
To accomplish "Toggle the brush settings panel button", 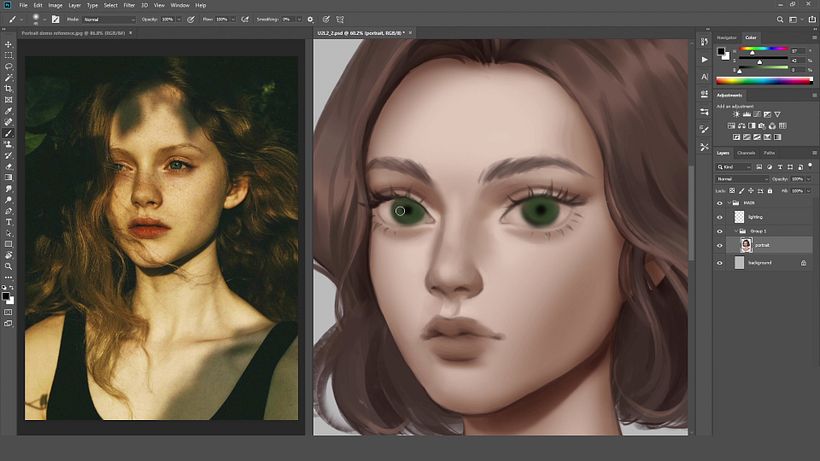I will pos(55,19).
